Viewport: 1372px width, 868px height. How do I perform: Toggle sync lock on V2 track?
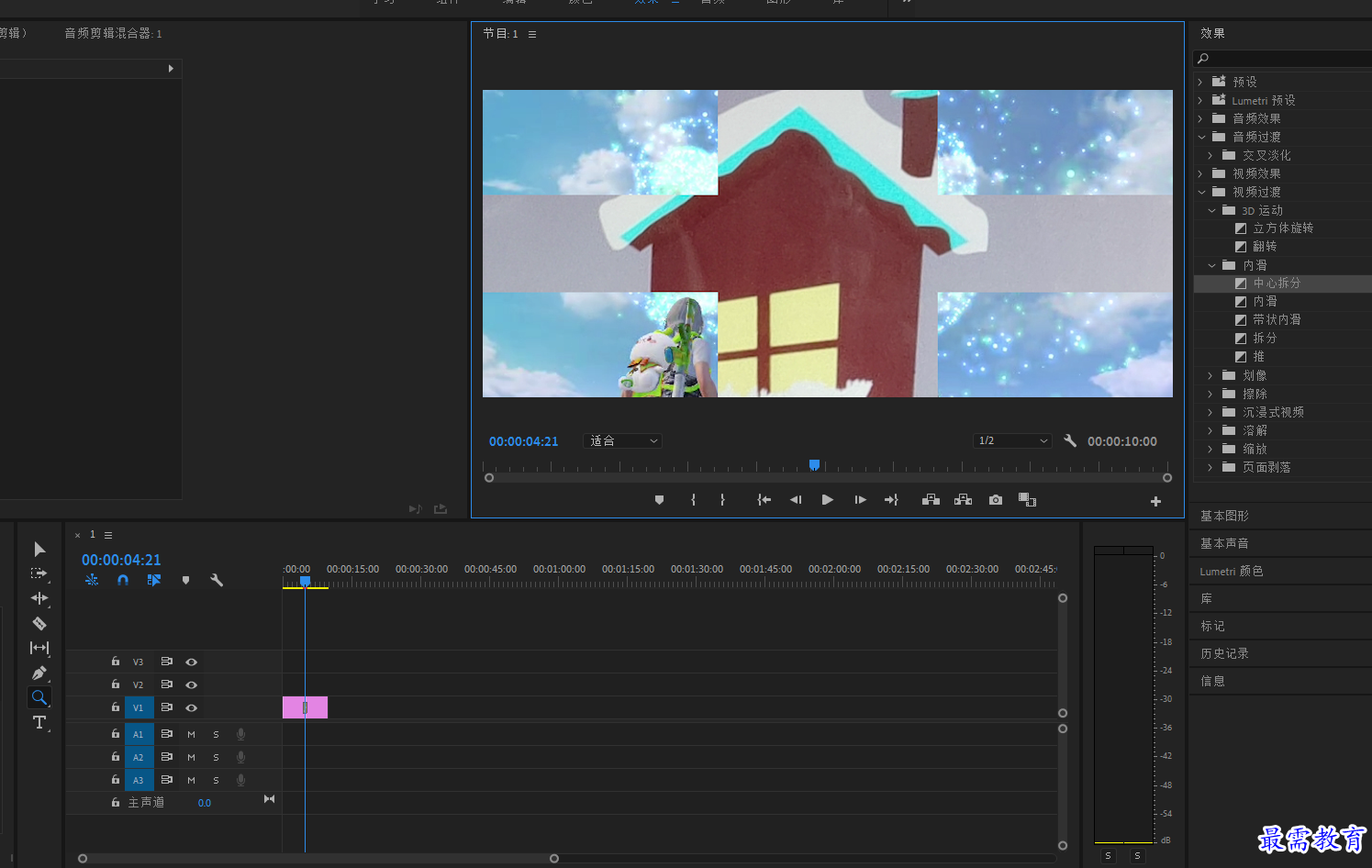167,684
